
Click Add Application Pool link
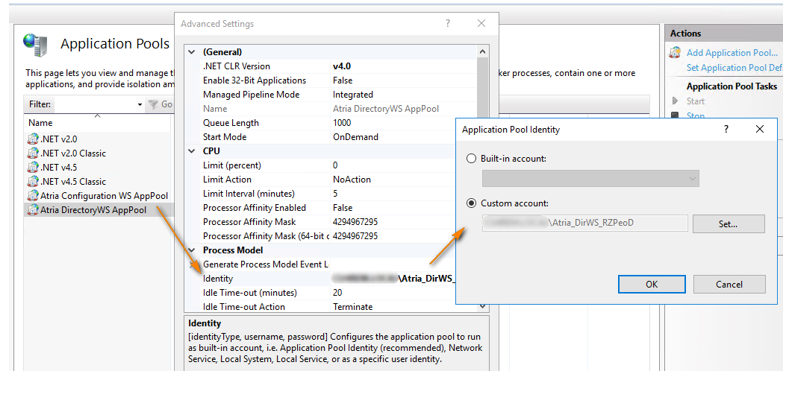tap(732, 53)
